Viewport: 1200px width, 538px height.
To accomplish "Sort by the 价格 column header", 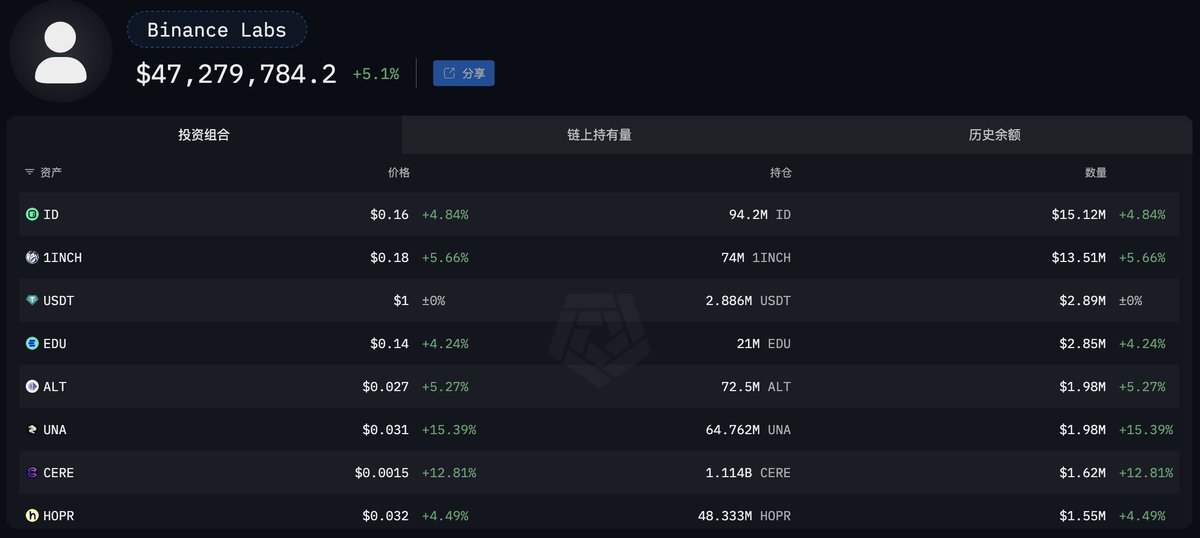I will (x=398, y=172).
